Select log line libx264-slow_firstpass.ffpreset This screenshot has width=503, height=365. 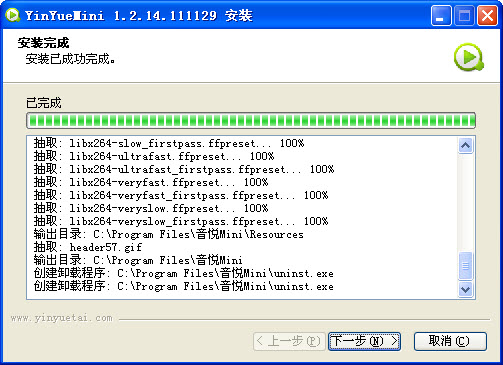[169, 143]
